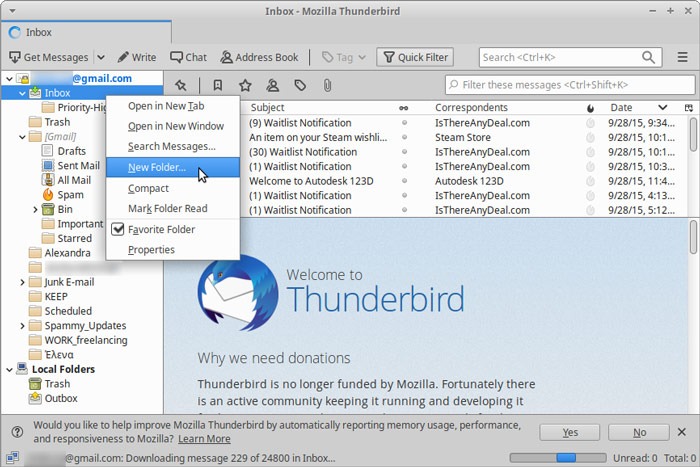This screenshot has width=700, height=467.
Task: Click the Filter these messages field
Action: [x=570, y=84]
